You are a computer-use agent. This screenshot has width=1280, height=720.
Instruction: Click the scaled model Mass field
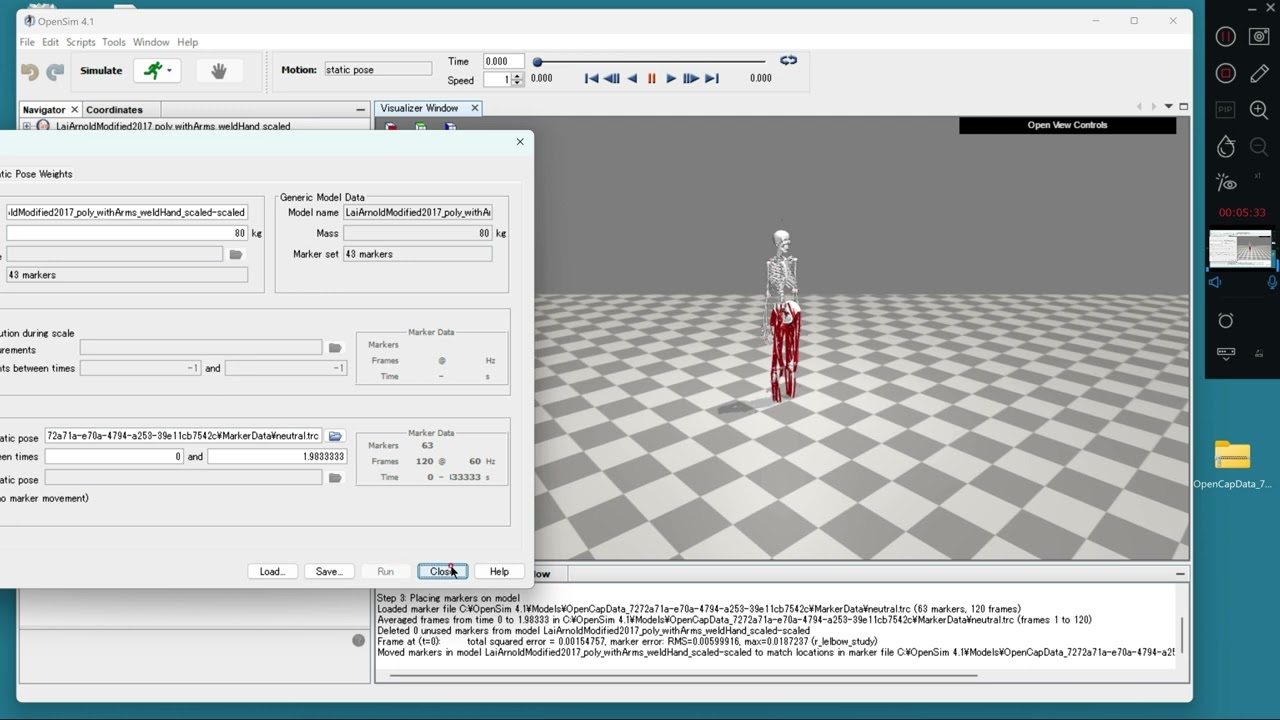point(126,233)
